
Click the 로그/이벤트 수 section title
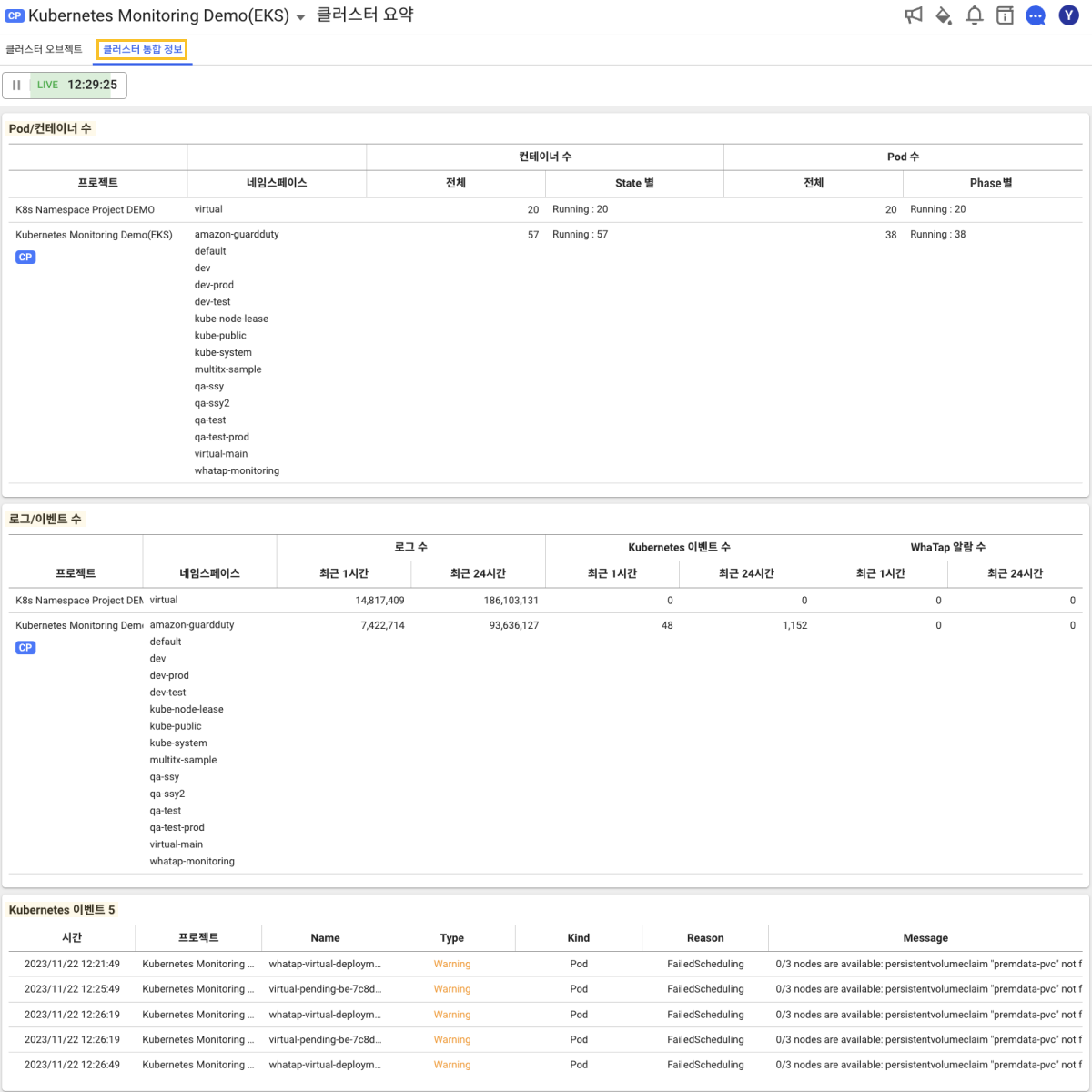pos(45,519)
